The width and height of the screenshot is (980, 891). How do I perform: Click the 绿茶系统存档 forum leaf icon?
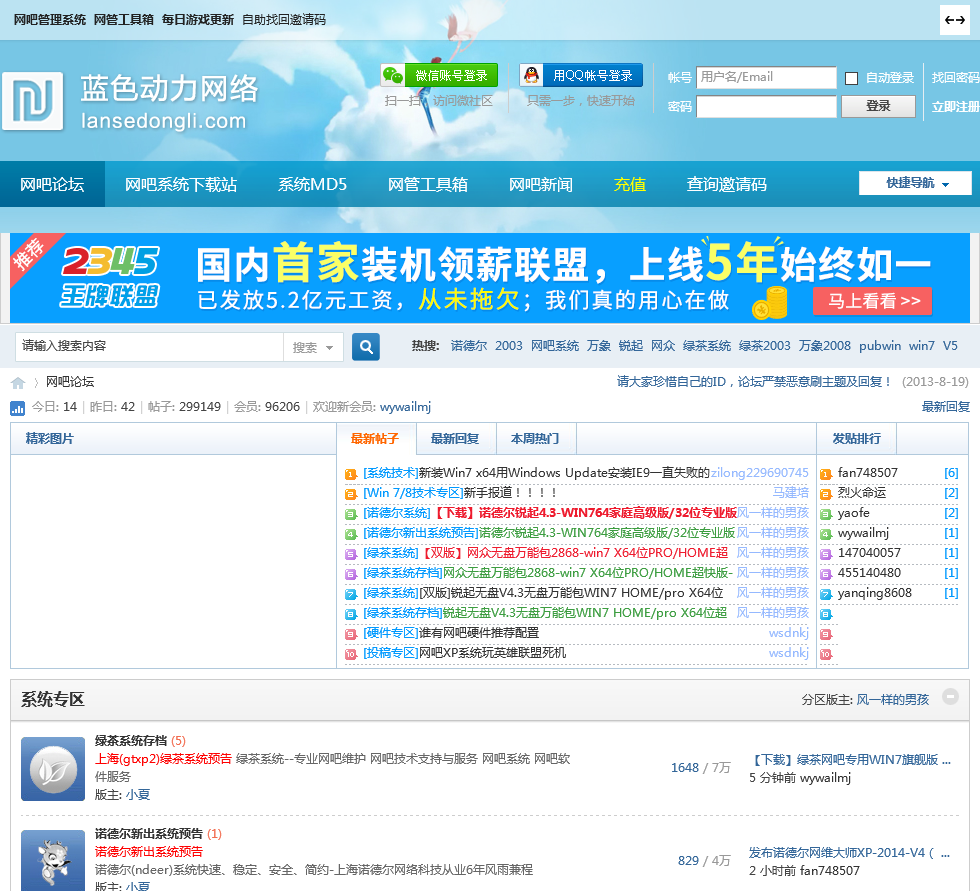point(53,769)
